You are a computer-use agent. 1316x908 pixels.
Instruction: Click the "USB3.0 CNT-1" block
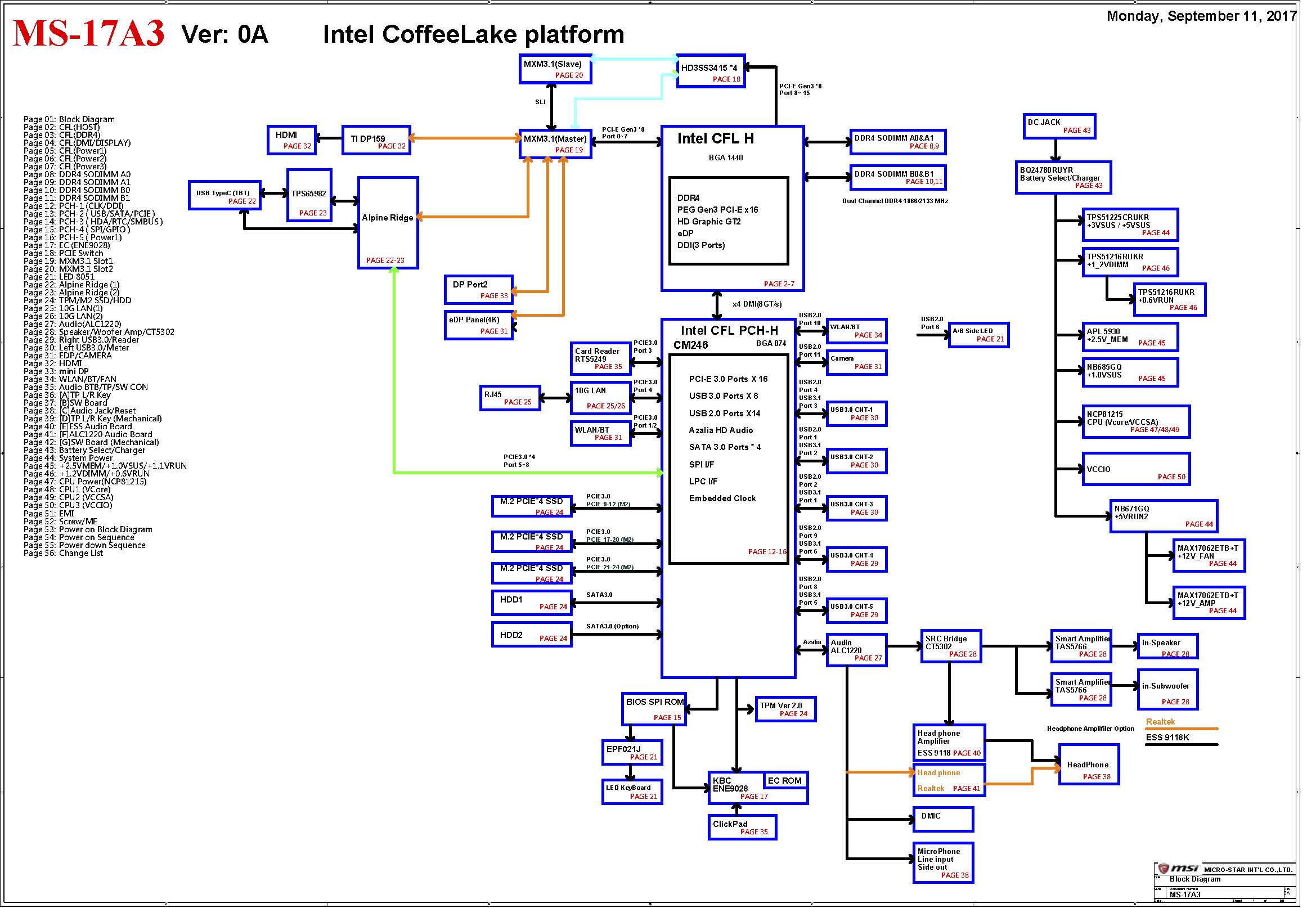(856, 413)
